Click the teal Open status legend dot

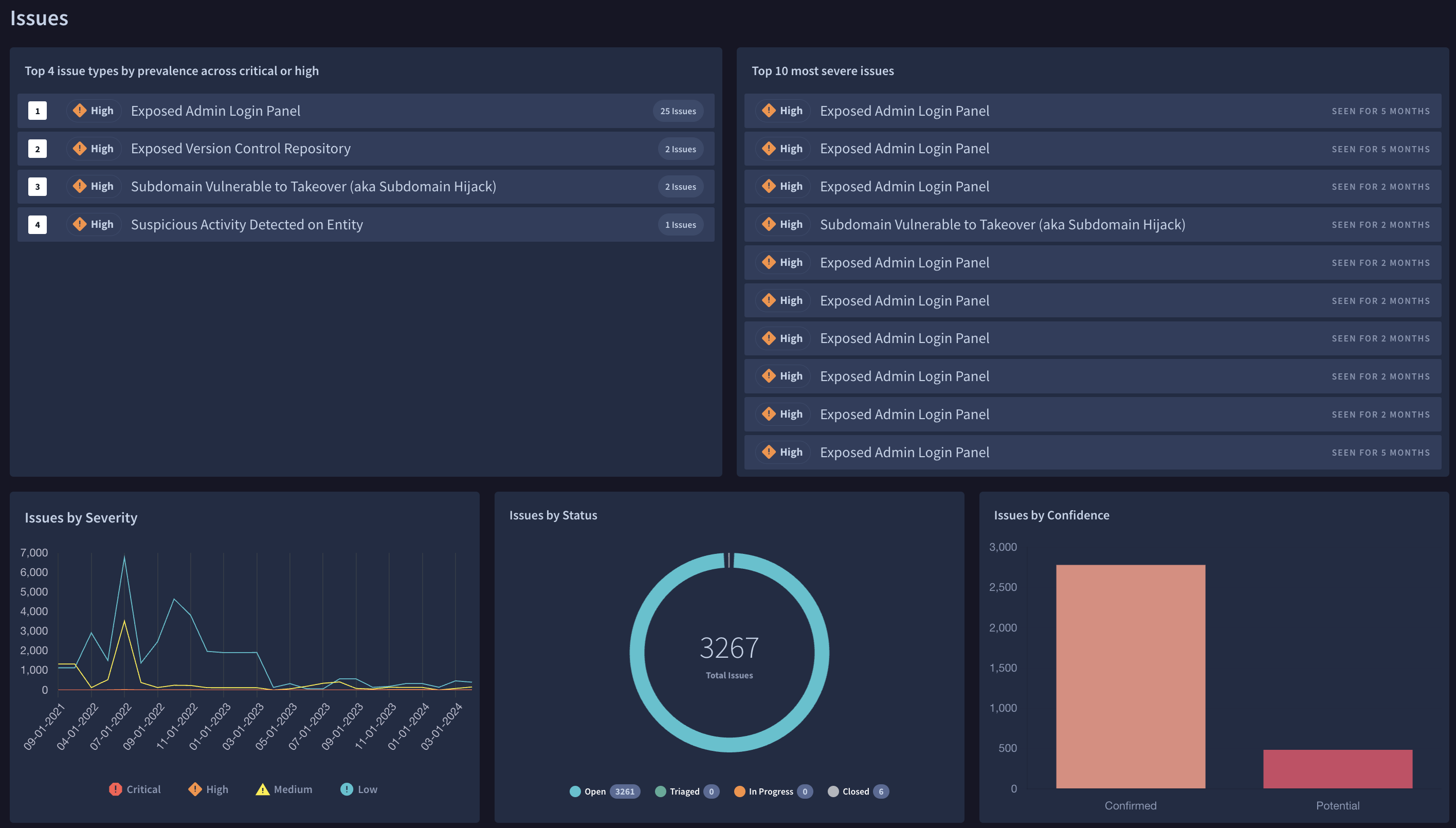tap(575, 791)
